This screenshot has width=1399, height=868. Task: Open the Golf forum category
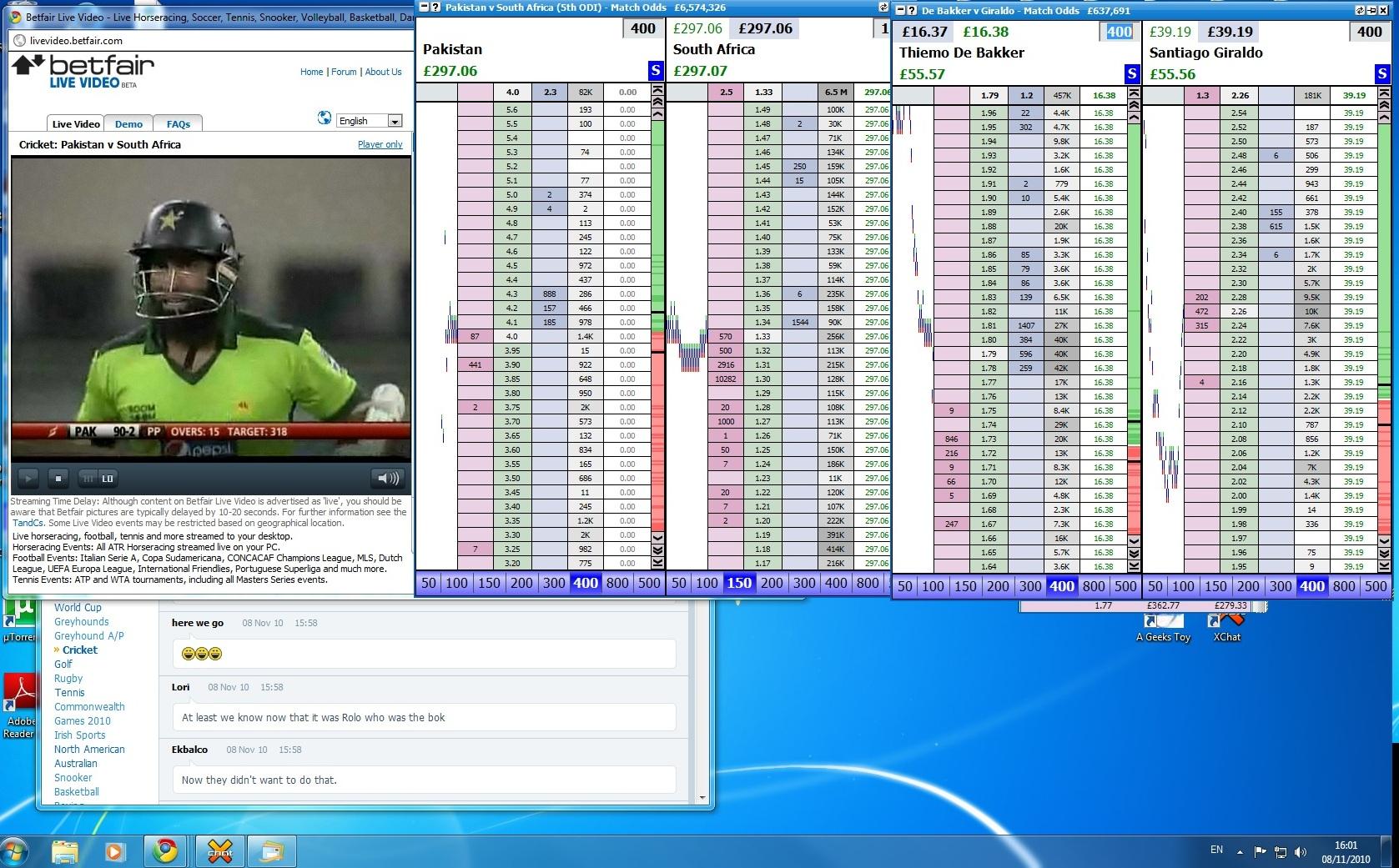[63, 665]
